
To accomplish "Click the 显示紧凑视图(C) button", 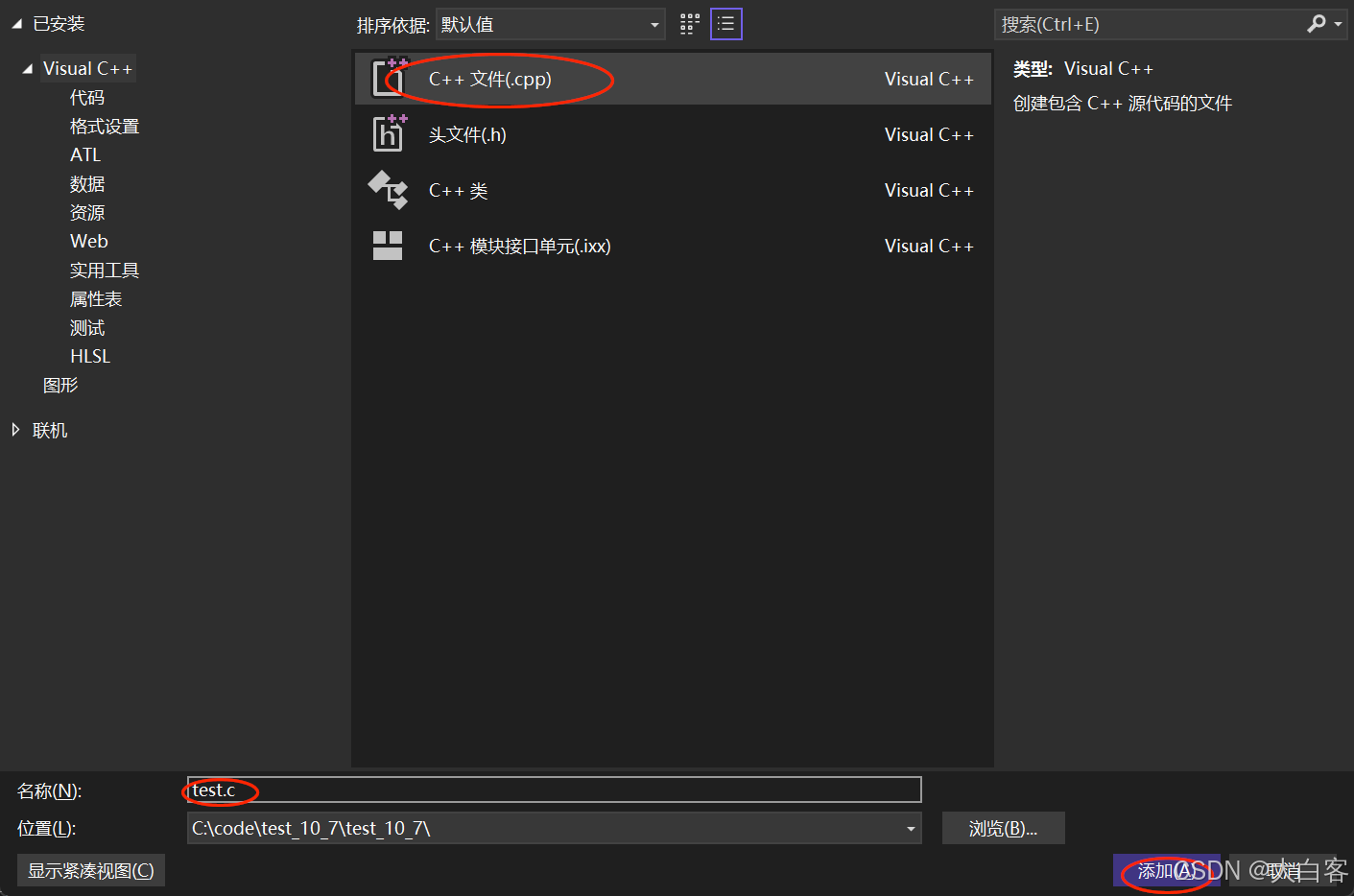I will click(91, 871).
